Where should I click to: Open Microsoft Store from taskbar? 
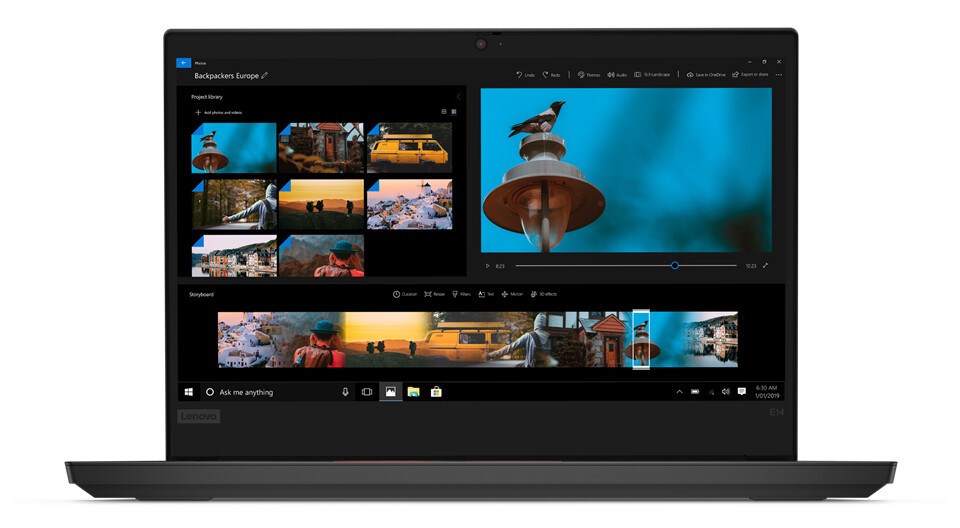(x=436, y=392)
